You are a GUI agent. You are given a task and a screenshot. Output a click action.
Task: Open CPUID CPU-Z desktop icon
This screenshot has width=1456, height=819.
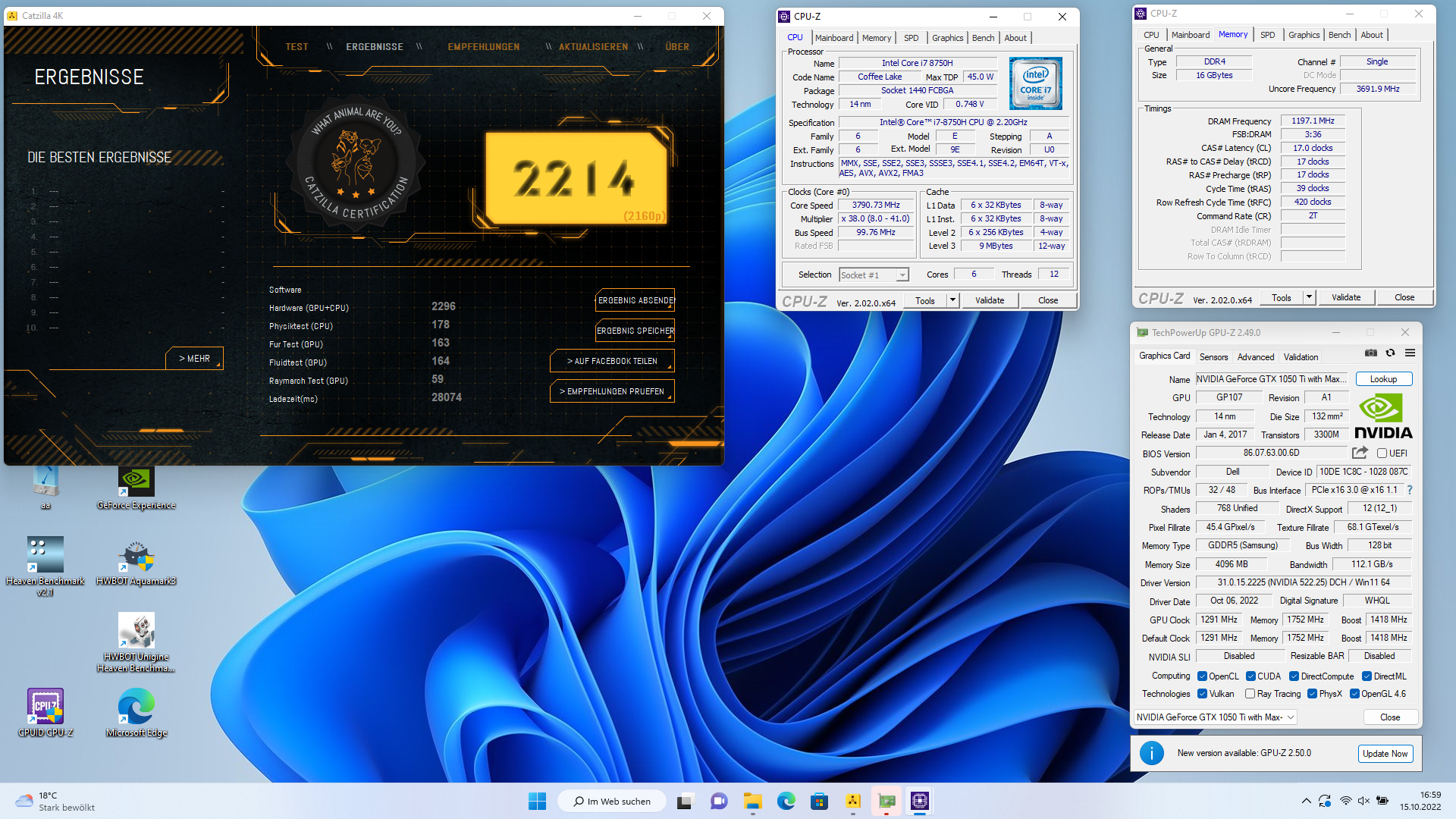coord(45,713)
